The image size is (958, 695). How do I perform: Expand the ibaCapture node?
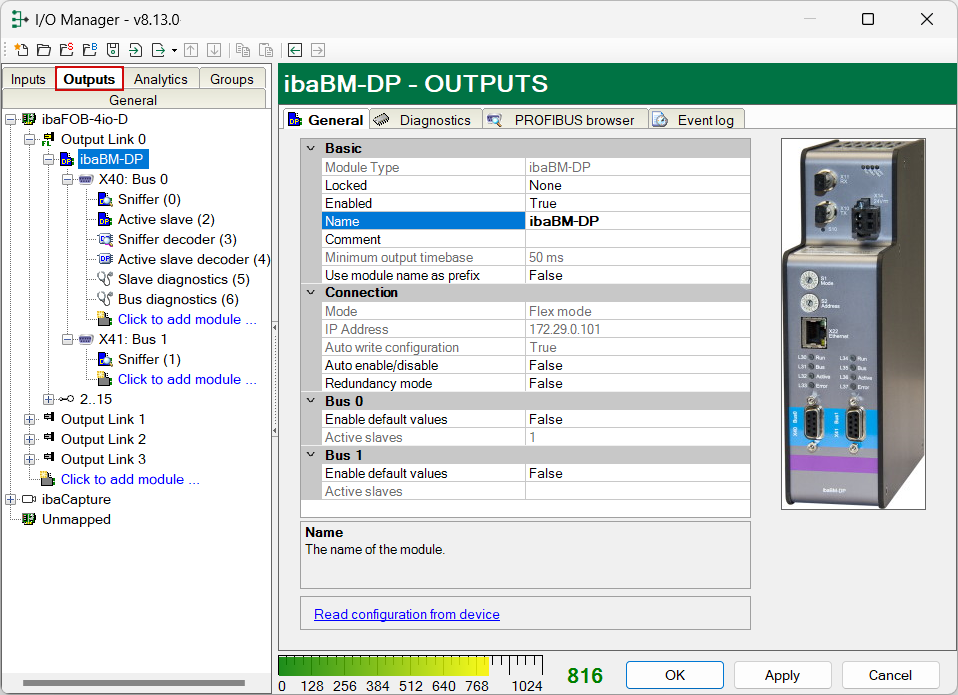pos(10,500)
